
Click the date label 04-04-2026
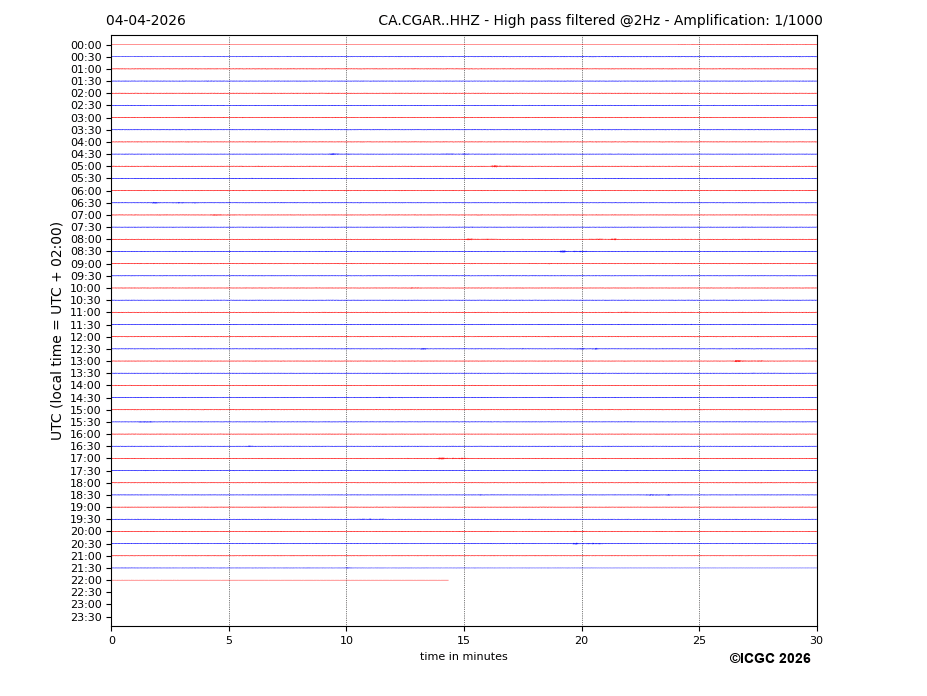tap(145, 21)
